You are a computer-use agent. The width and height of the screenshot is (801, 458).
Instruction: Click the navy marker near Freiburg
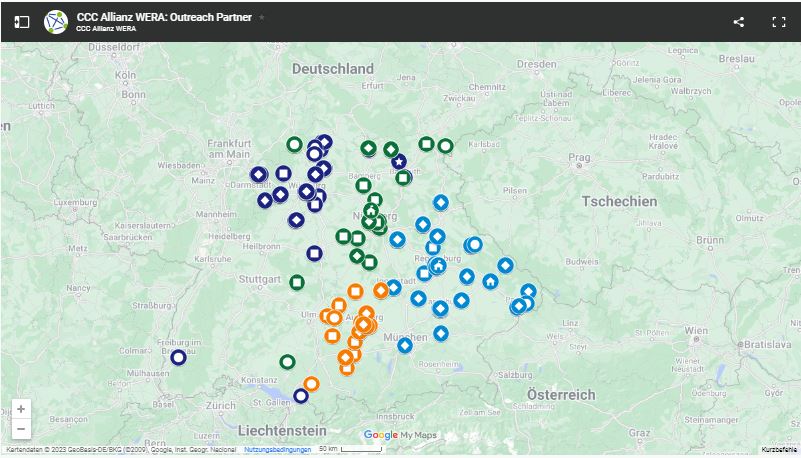click(x=178, y=357)
